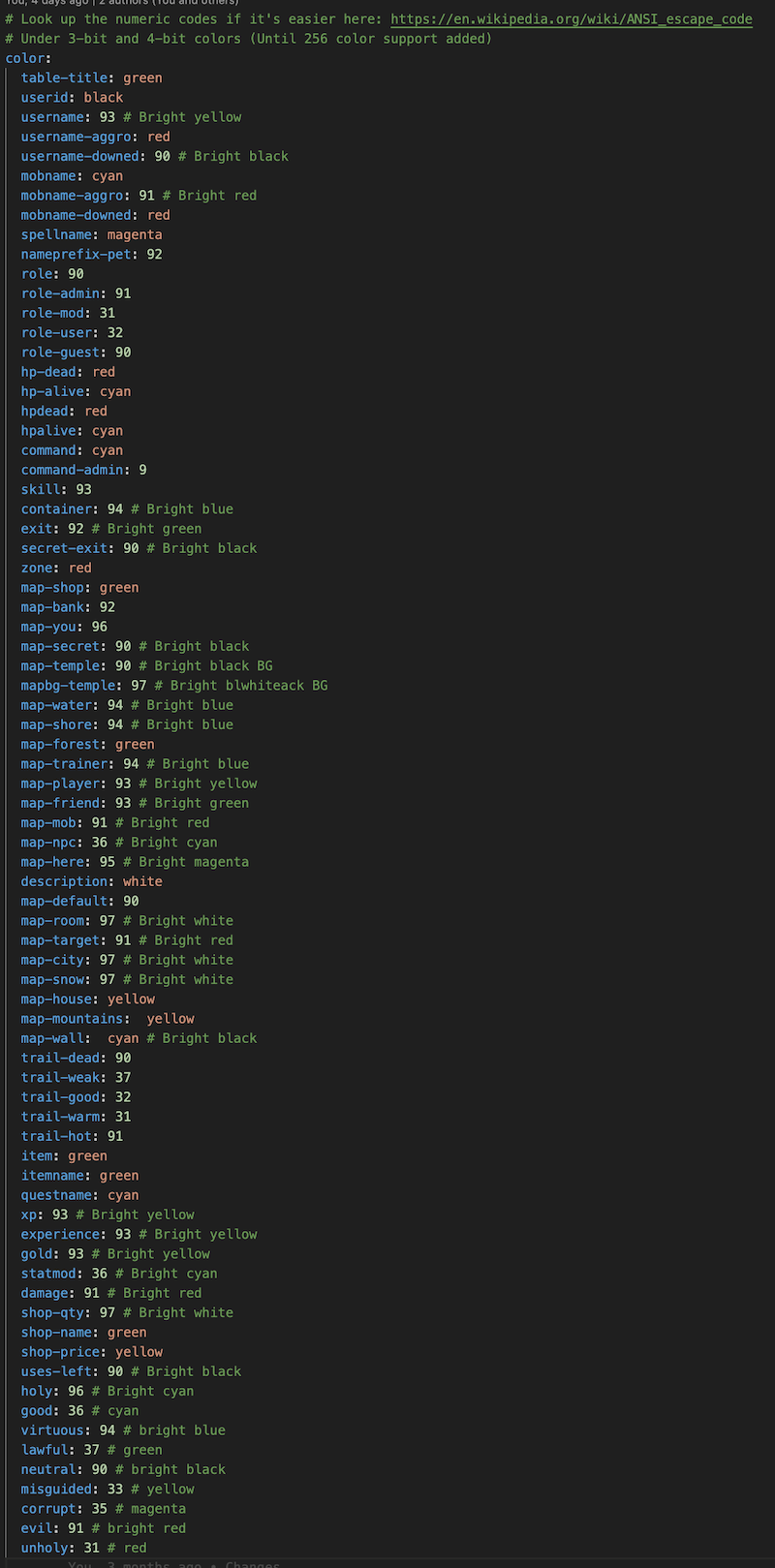Click the 'damage' key

coord(45,1293)
